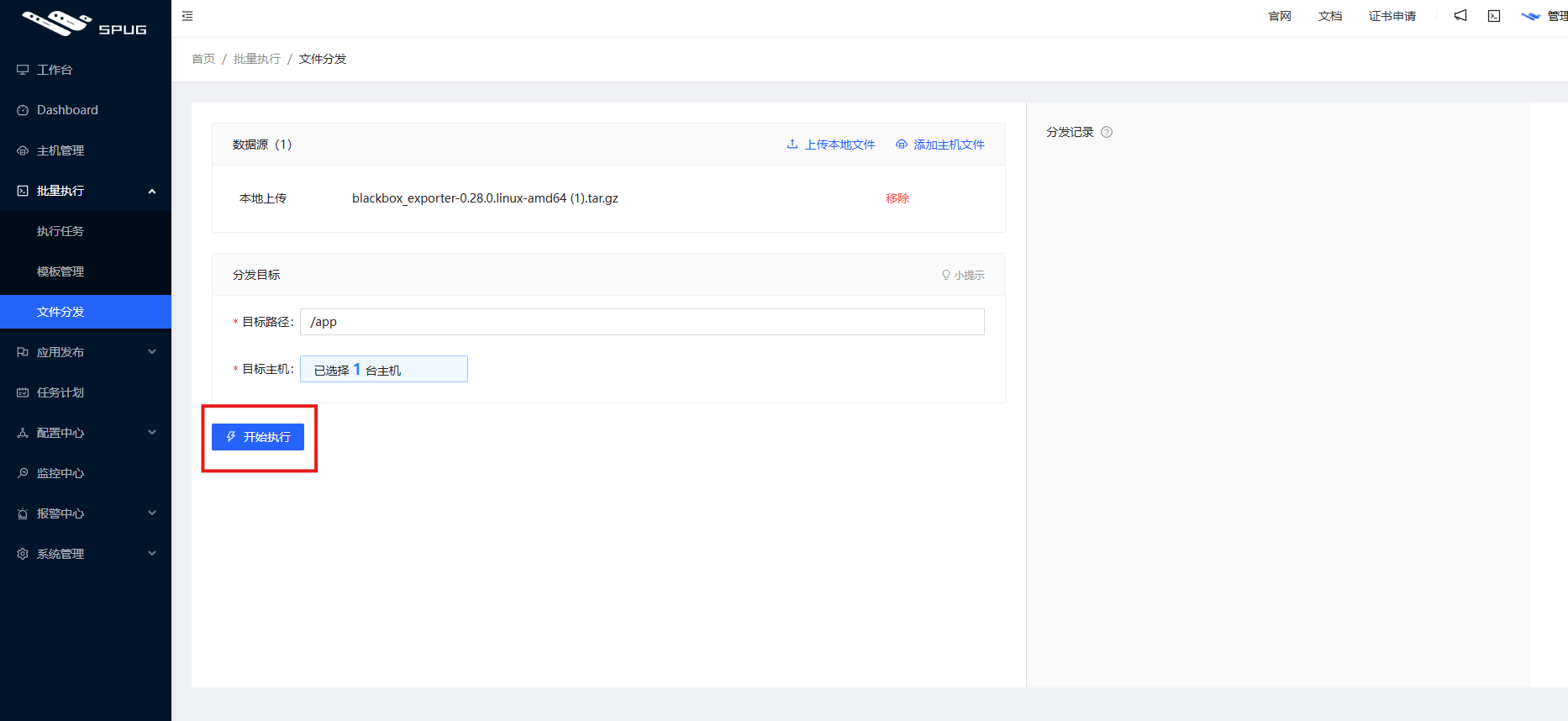Open 主机管理 in the sidebar
Screen dimensions: 1568x721
coord(86,150)
